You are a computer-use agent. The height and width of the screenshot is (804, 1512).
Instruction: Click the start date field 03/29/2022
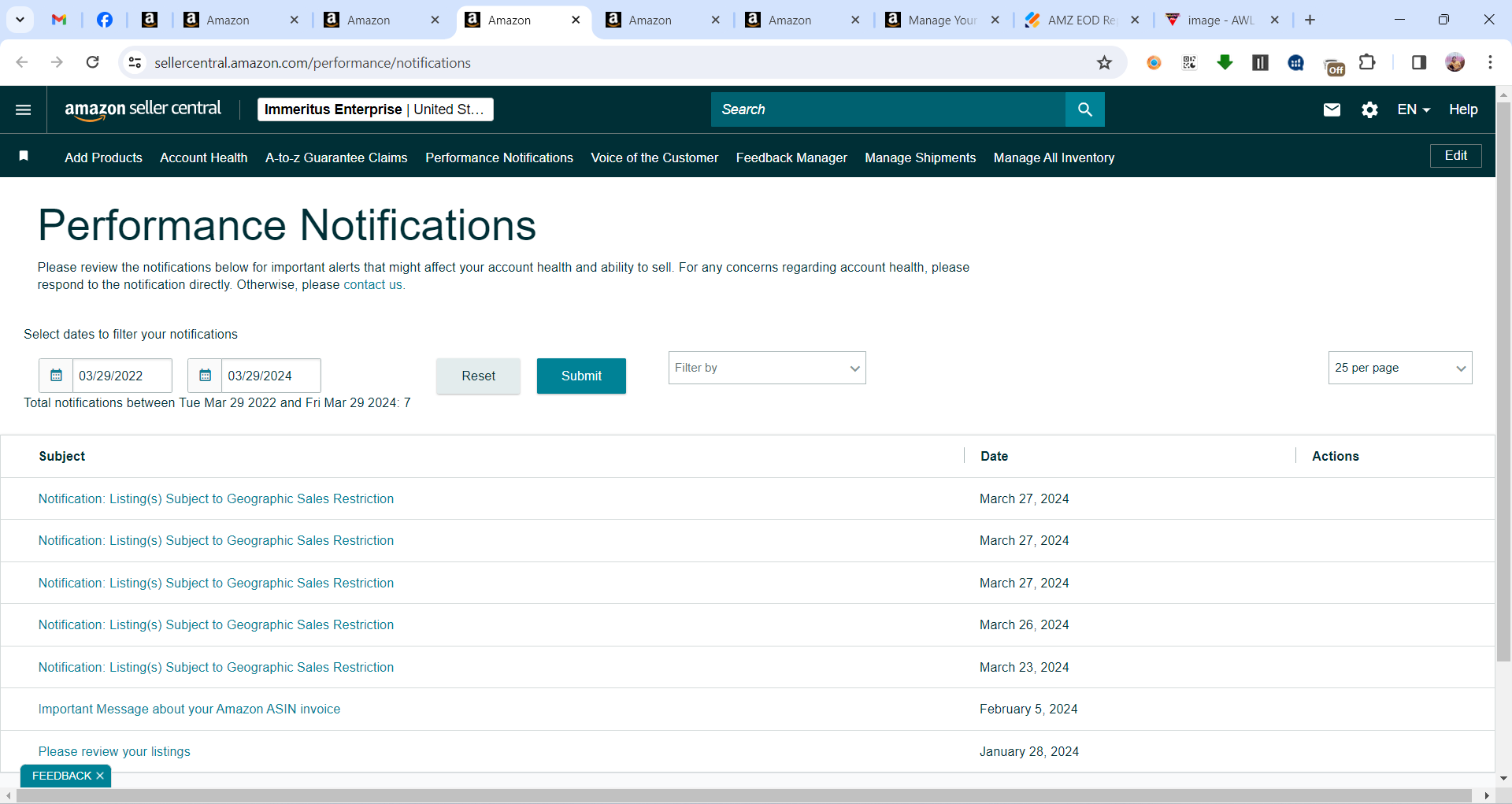(x=122, y=376)
